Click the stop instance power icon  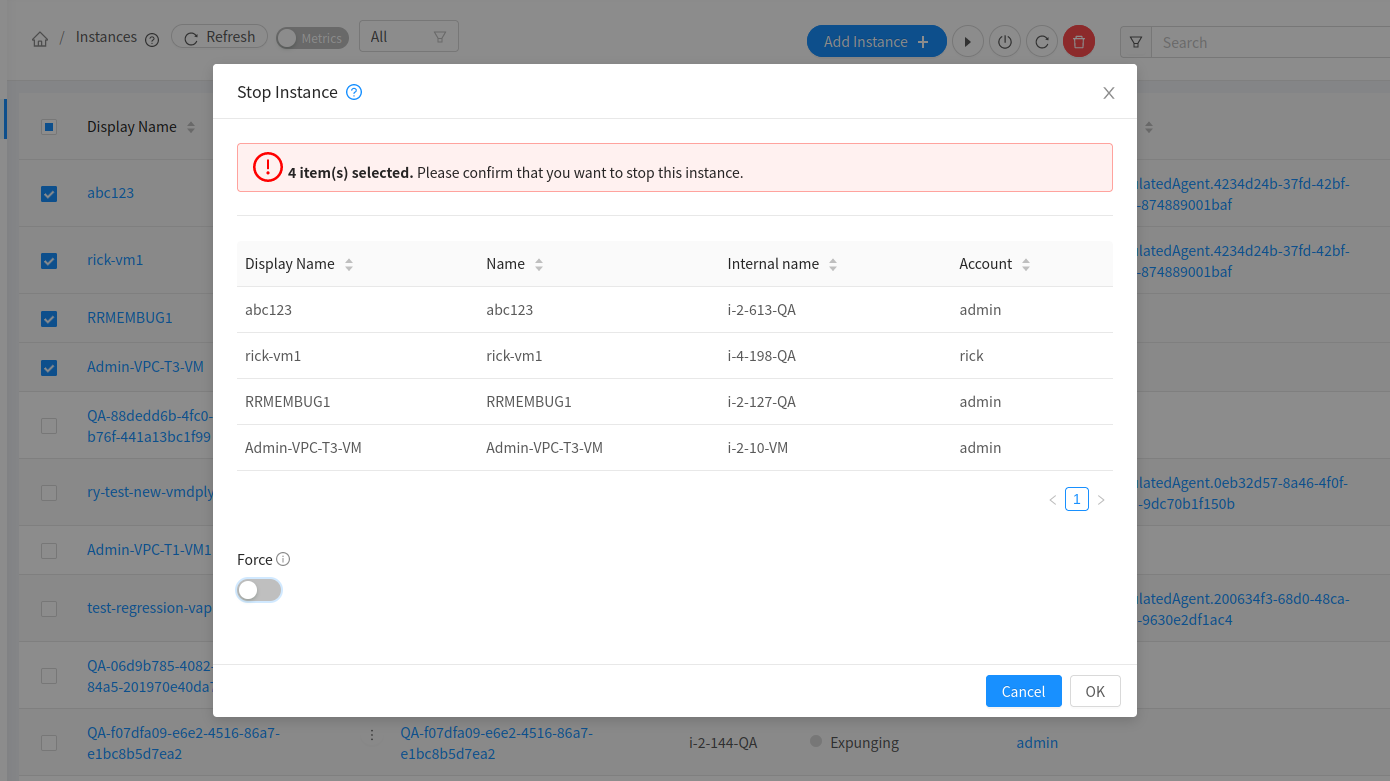pos(1004,42)
